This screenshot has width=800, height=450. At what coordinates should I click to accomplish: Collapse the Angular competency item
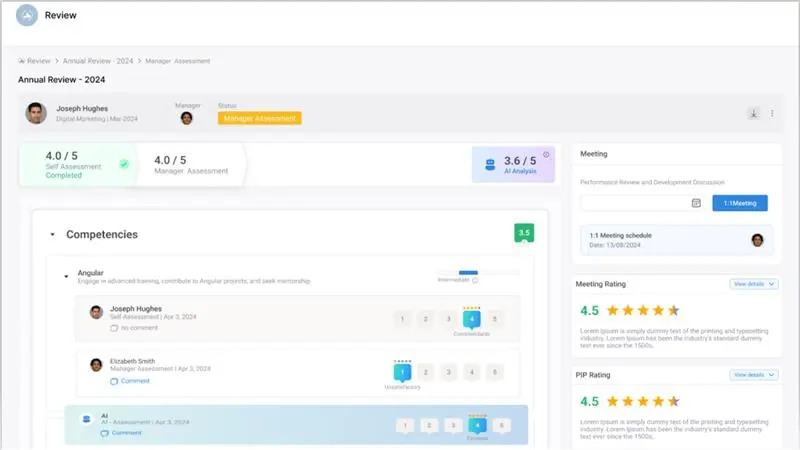pyautogui.click(x=66, y=273)
